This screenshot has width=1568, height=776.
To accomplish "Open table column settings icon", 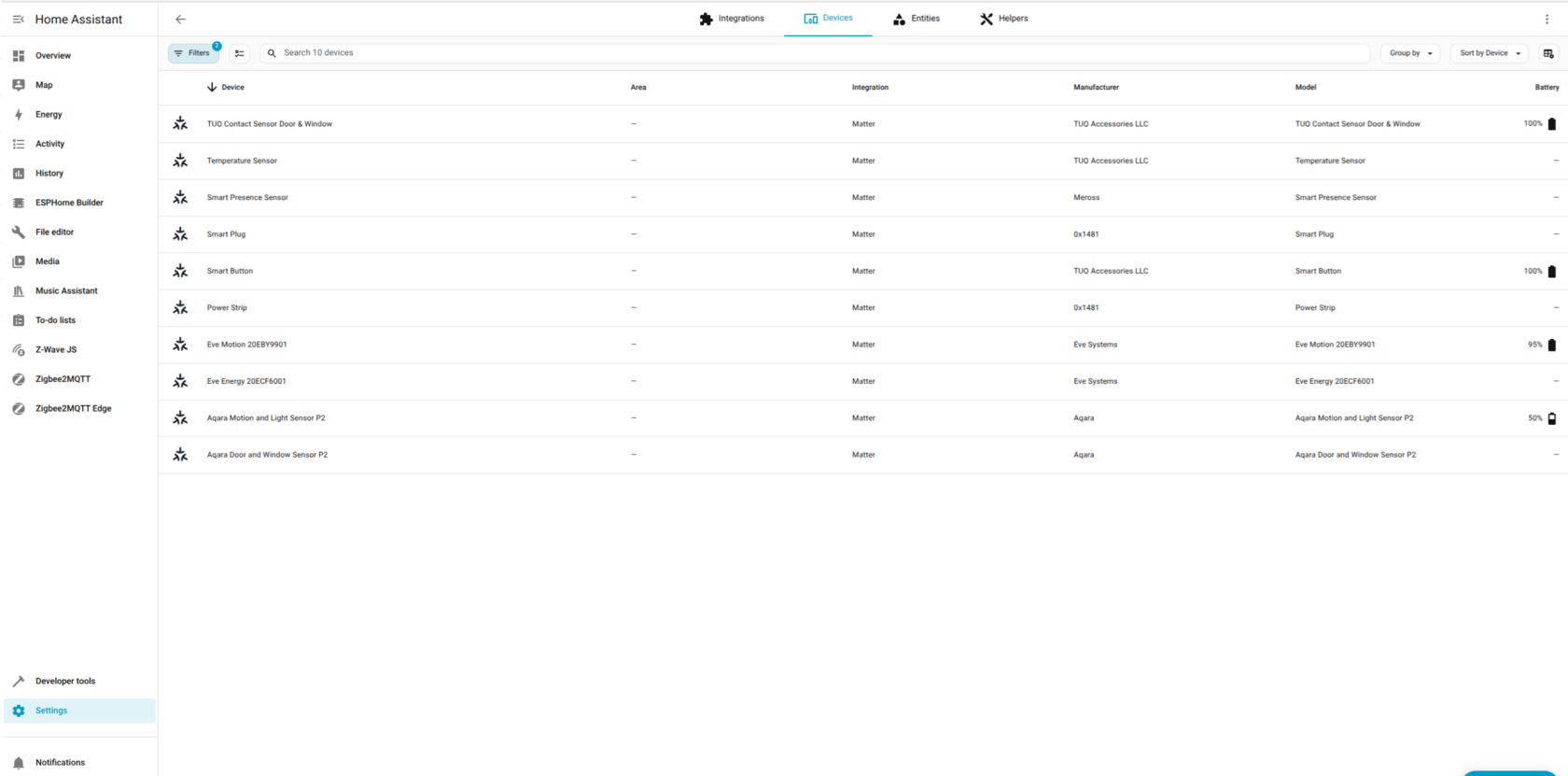I will click(1548, 53).
